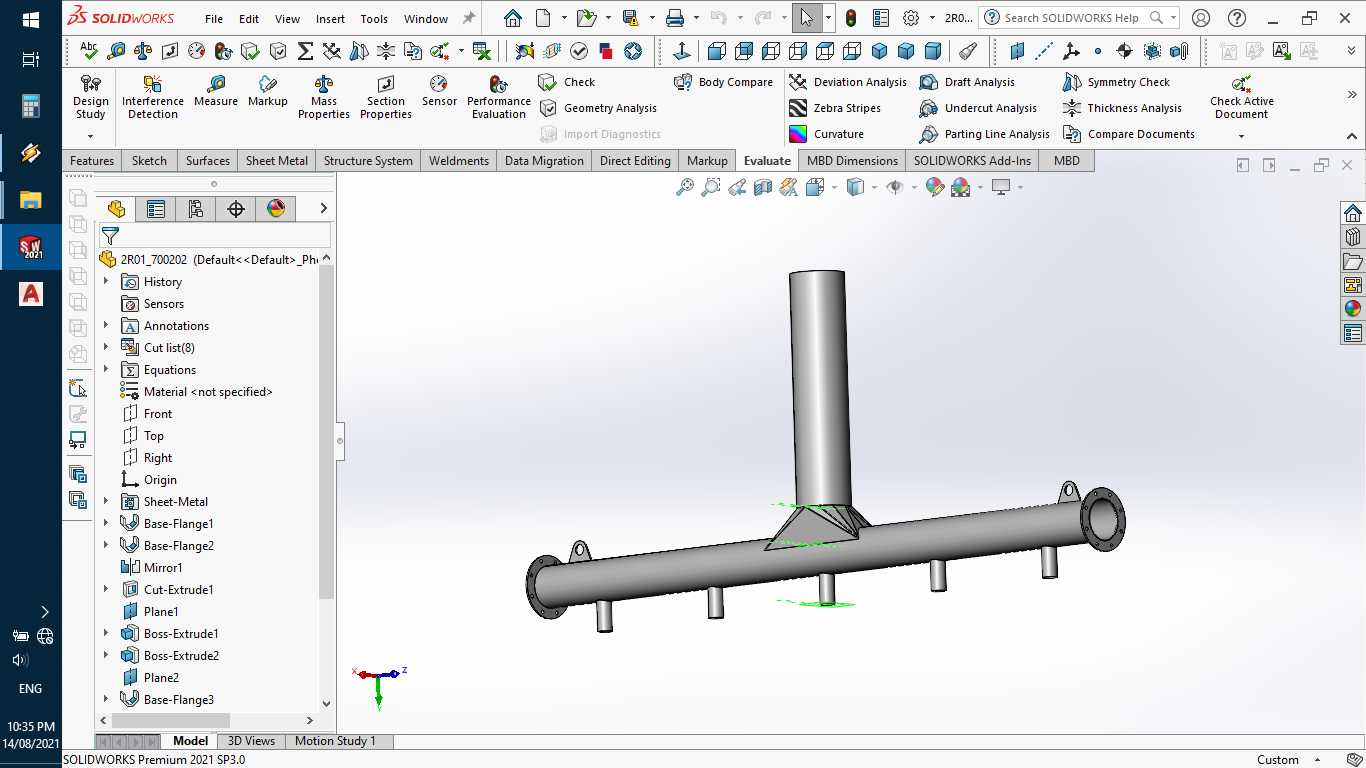Open Thickness Analysis tool
This screenshot has width=1366, height=768.
point(1123,108)
